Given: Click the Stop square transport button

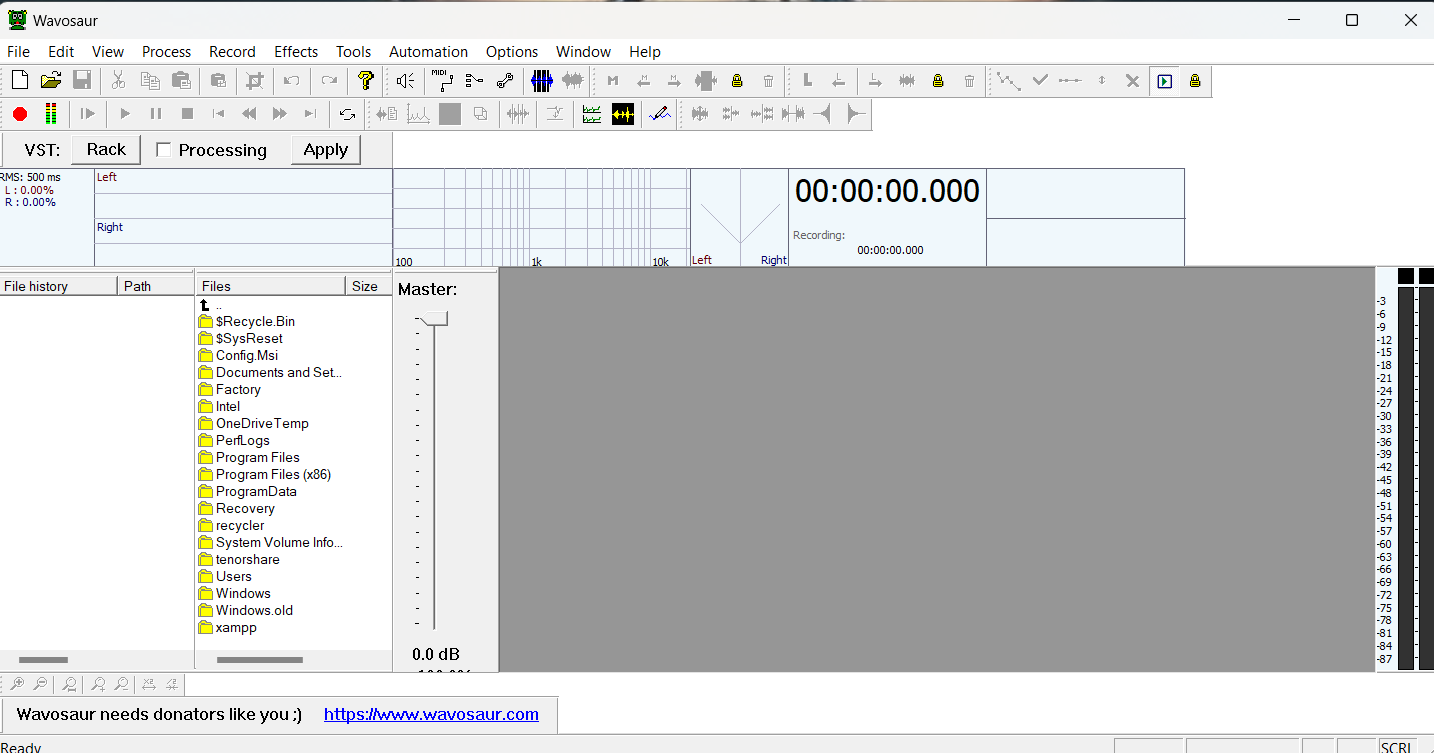Looking at the screenshot, I should tap(187, 114).
